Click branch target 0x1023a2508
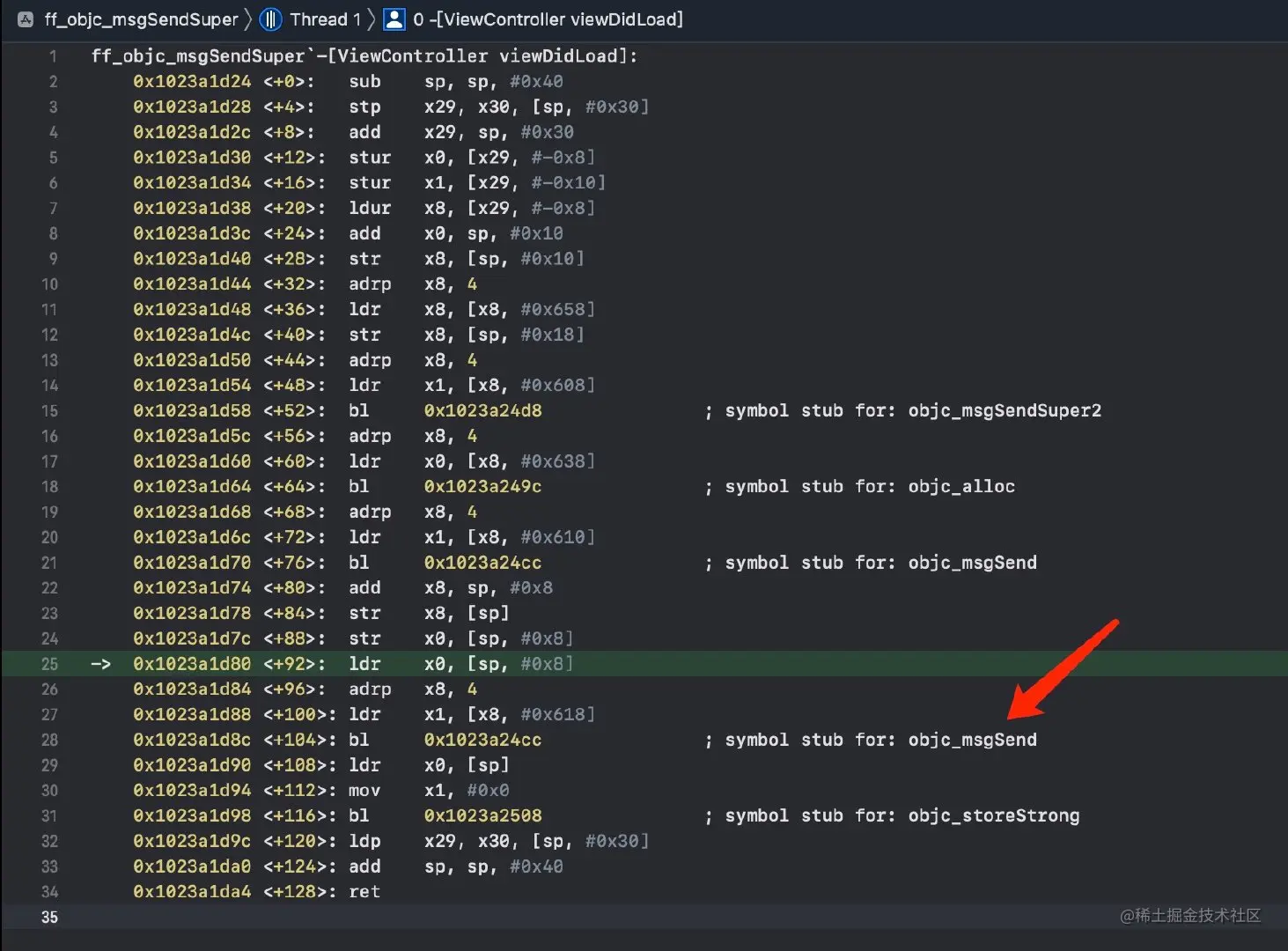This screenshot has height=951, width=1288. (482, 816)
